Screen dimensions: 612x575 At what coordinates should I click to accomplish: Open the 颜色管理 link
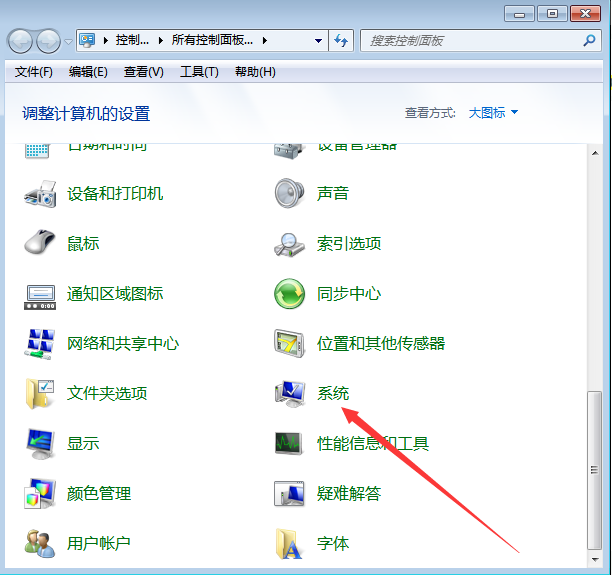click(99, 493)
